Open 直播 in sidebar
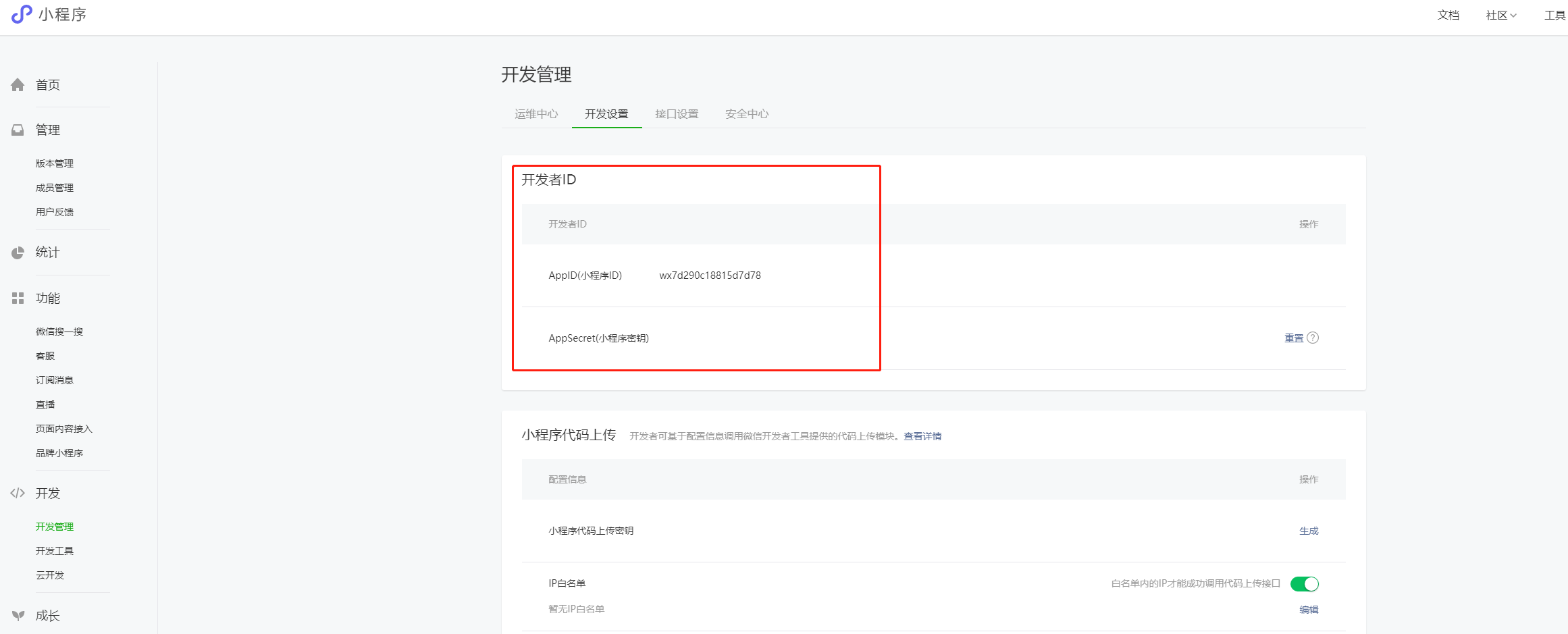Viewport: 1568px width, 634px height. [45, 404]
